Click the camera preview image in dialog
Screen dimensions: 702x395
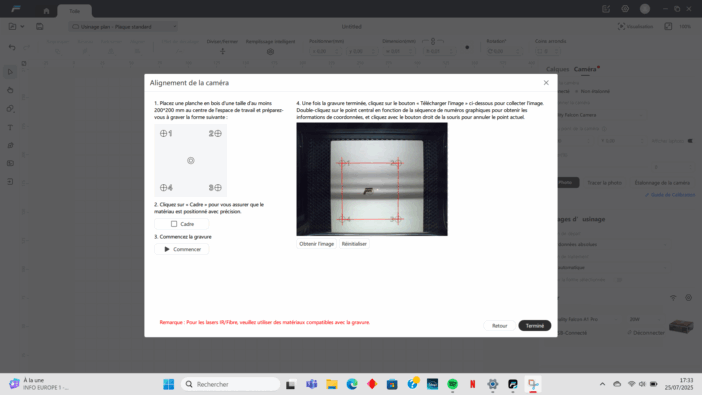372,179
